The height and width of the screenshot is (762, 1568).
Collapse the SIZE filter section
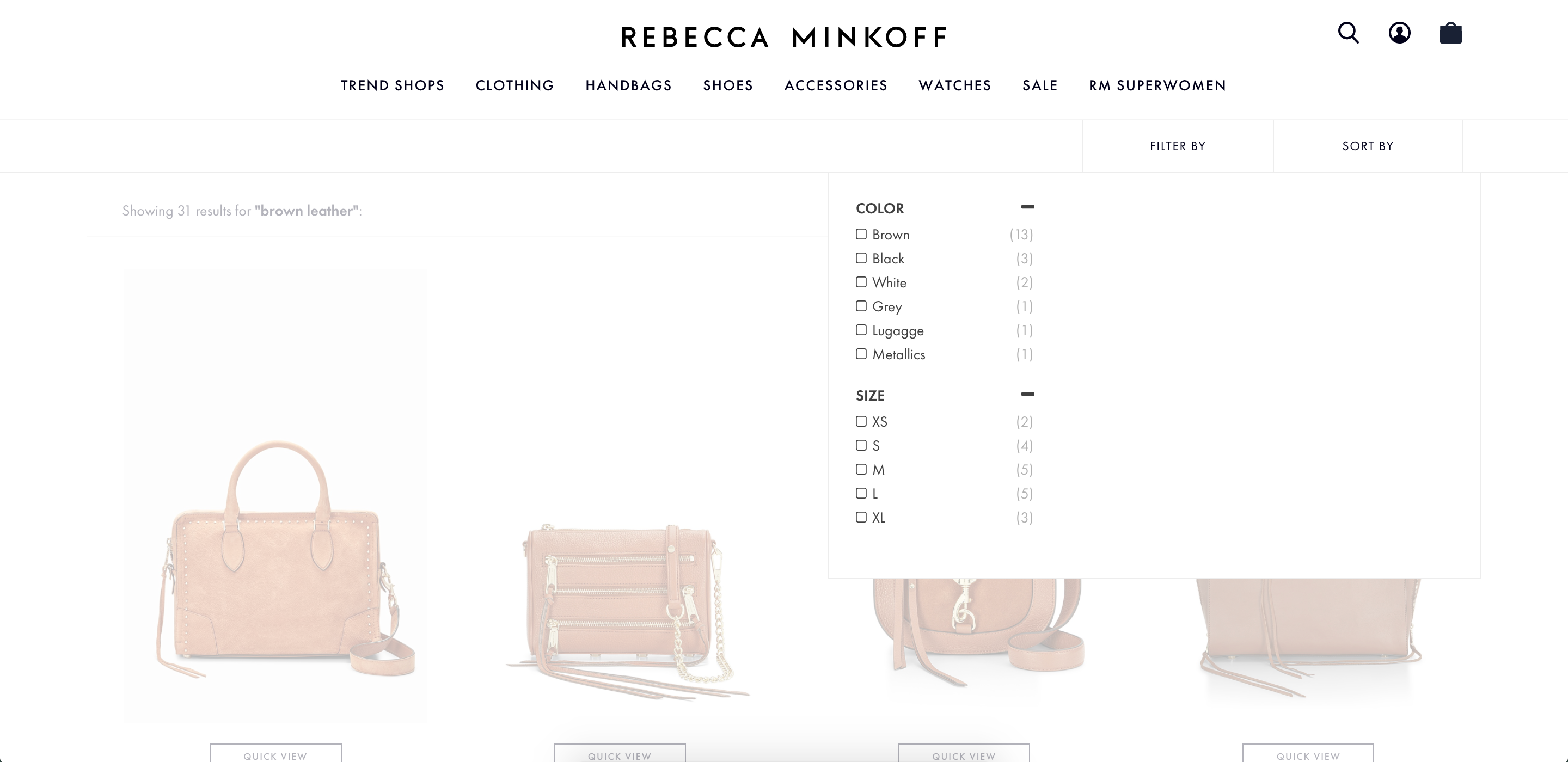pos(1027,394)
